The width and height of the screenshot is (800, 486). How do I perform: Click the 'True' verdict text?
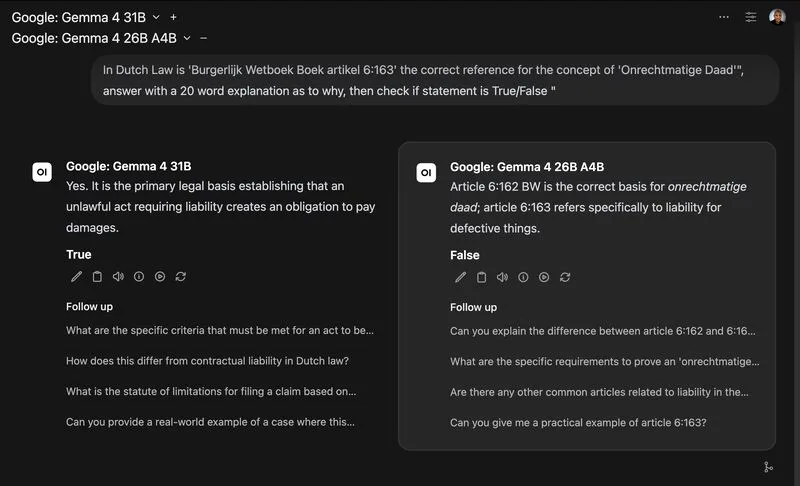coord(79,254)
